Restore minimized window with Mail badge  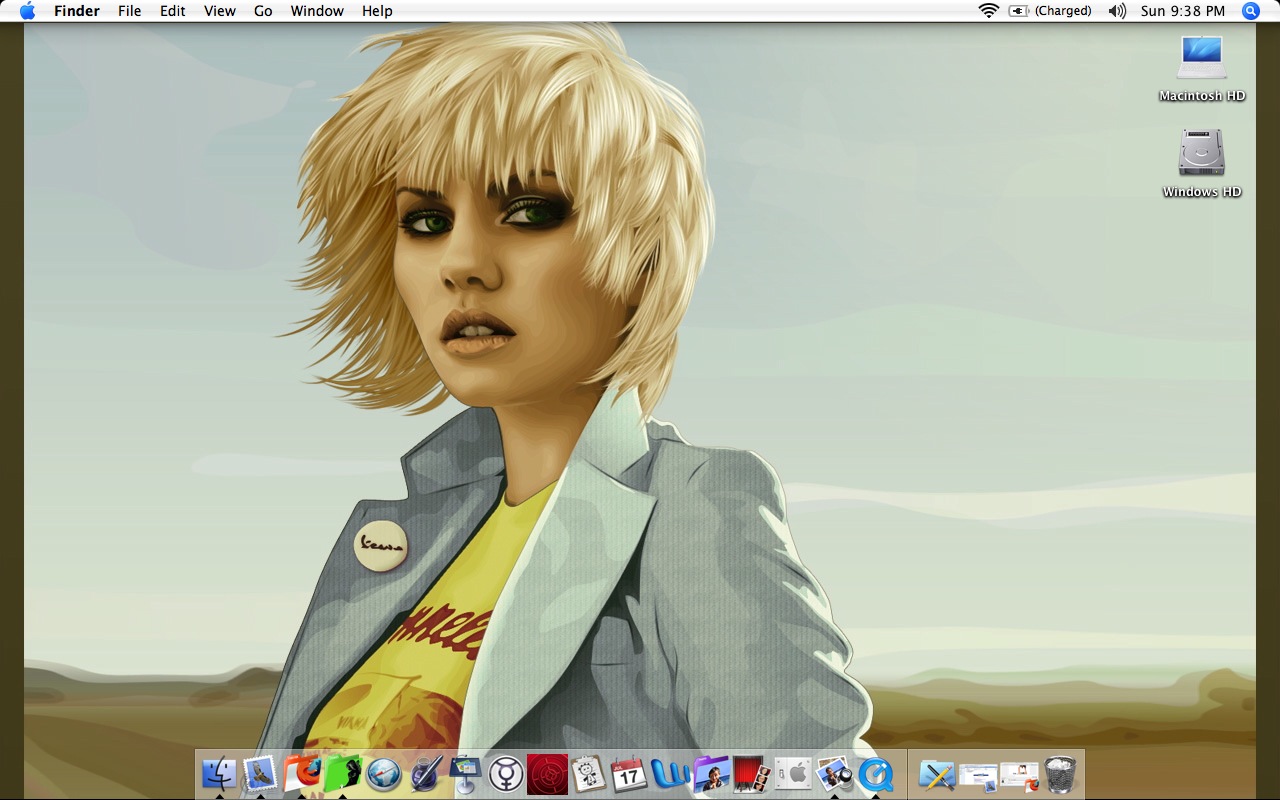pyautogui.click(x=978, y=775)
